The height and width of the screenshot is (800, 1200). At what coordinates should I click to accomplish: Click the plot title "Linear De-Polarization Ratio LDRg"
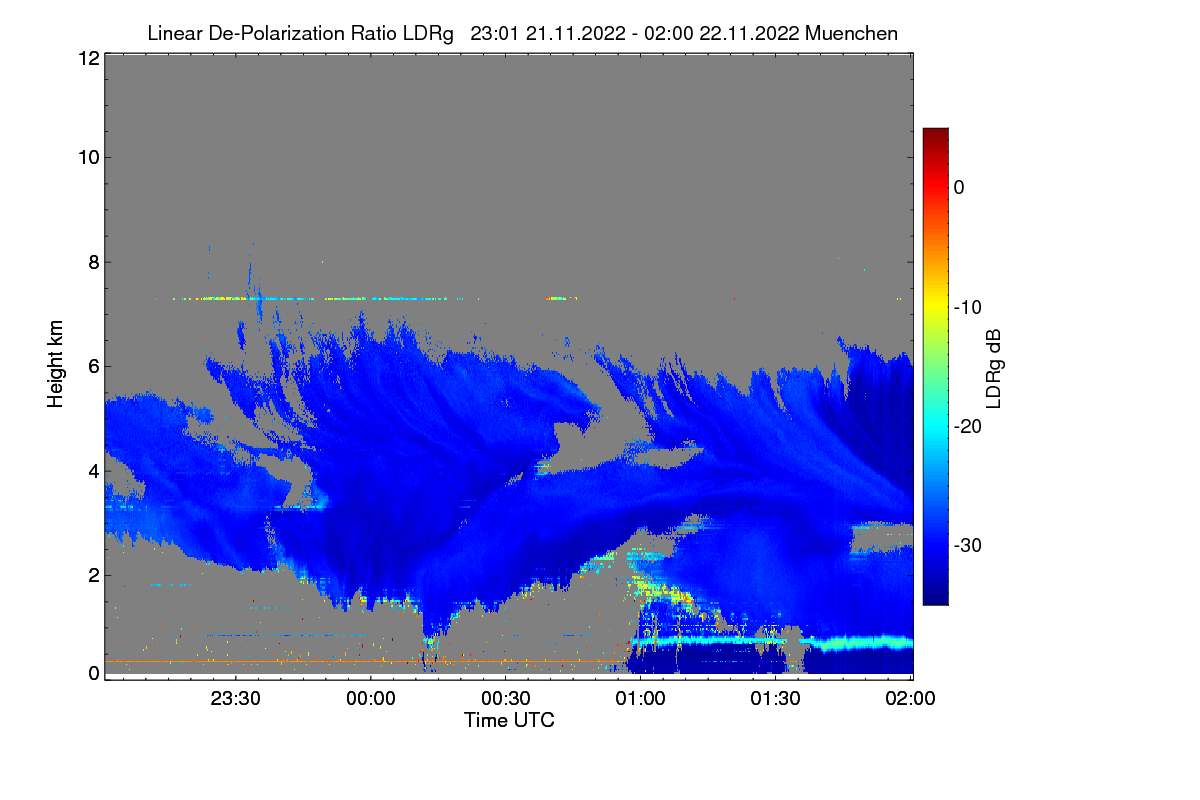pyautogui.click(x=300, y=34)
